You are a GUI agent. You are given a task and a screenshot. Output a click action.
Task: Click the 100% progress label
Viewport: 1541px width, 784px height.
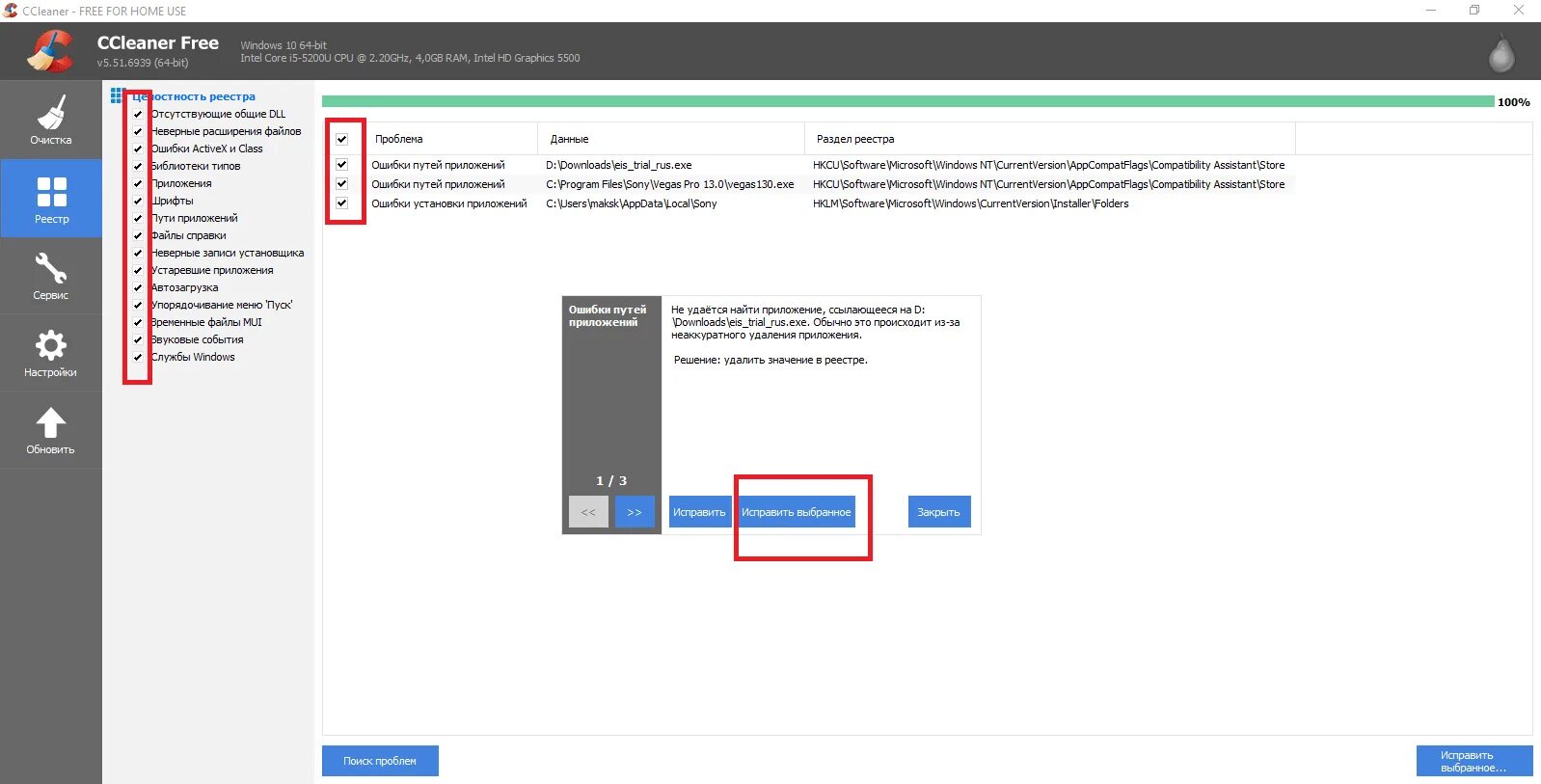pos(1514,102)
